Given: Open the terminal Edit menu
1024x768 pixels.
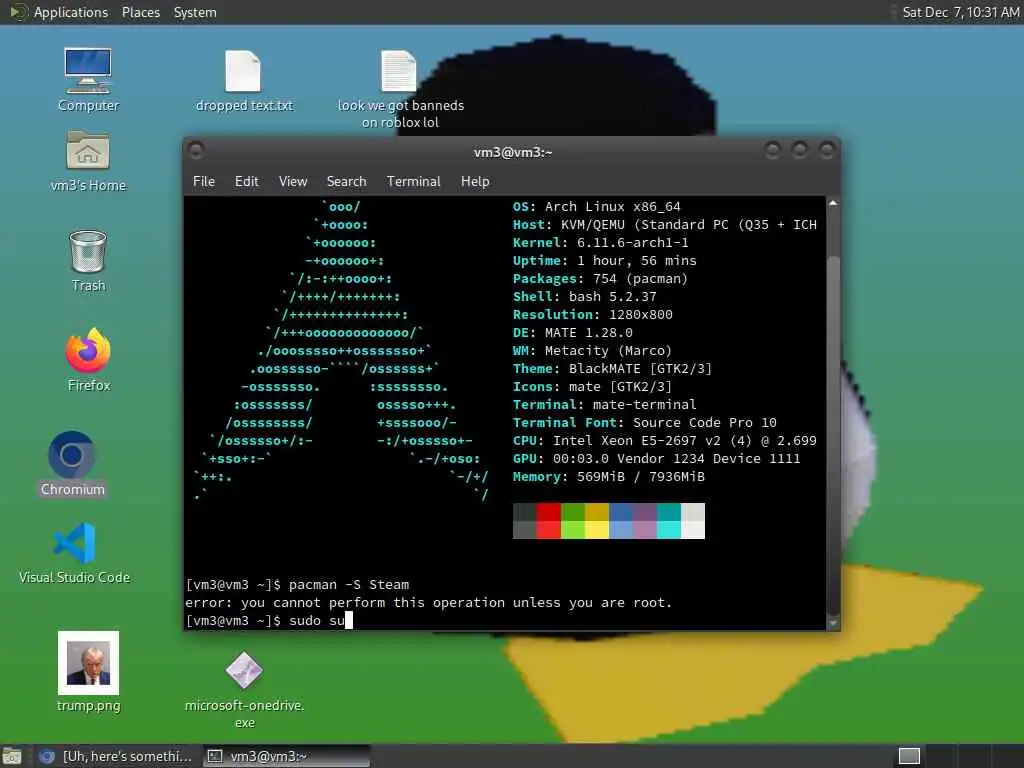Looking at the screenshot, I should [x=247, y=182].
